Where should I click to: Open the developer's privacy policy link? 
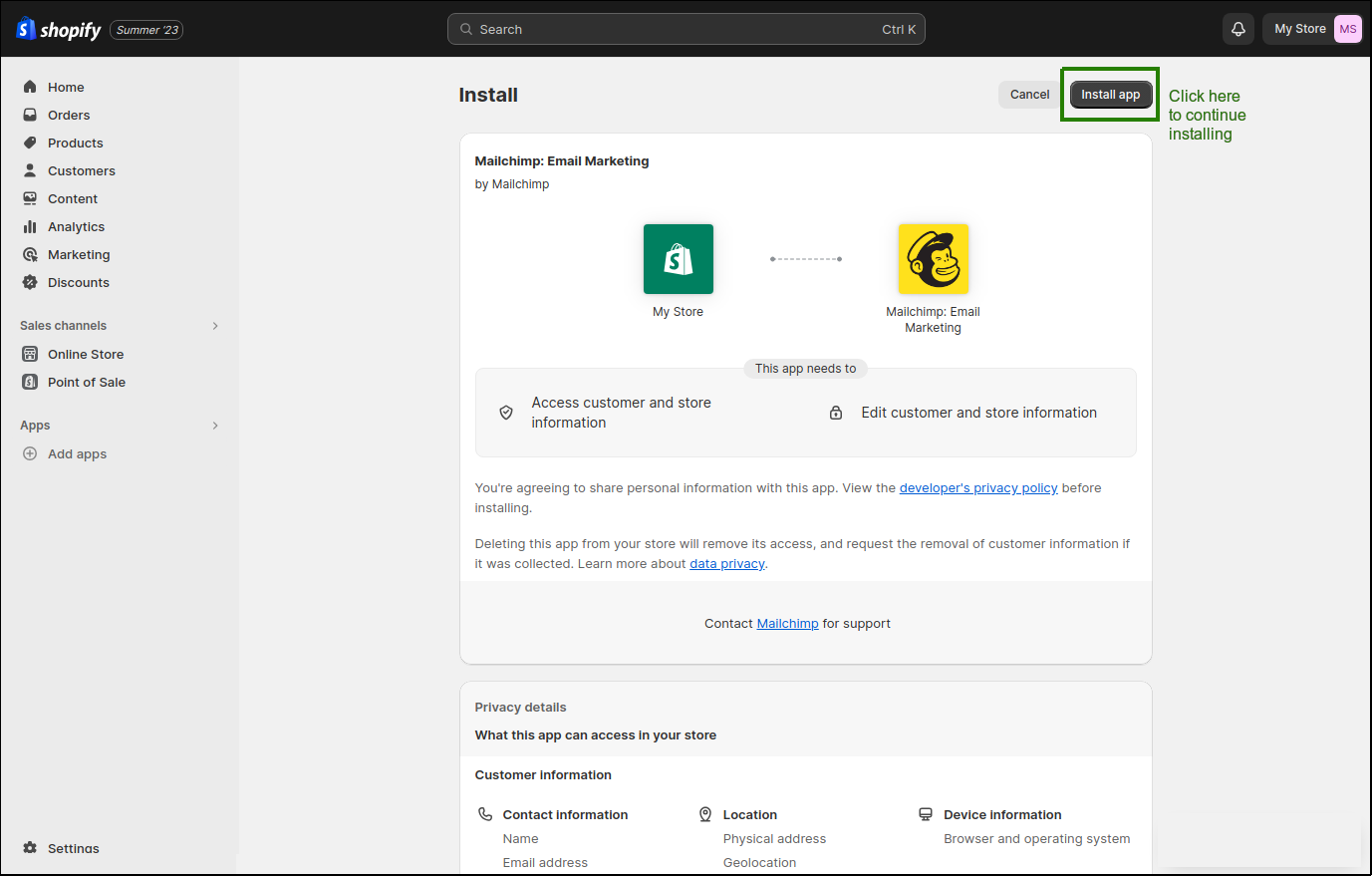click(978, 488)
